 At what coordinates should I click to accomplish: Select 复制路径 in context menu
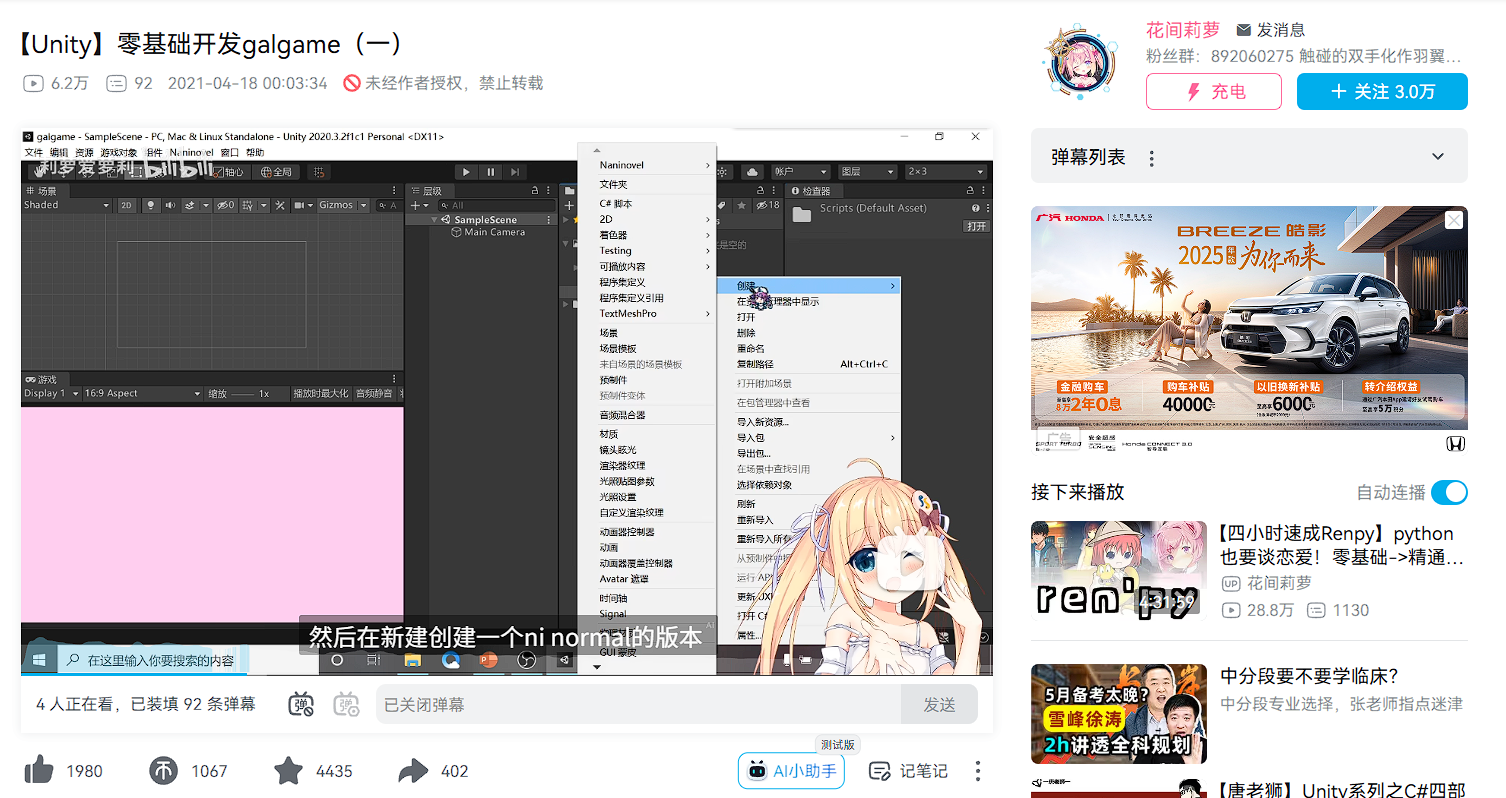click(810, 364)
